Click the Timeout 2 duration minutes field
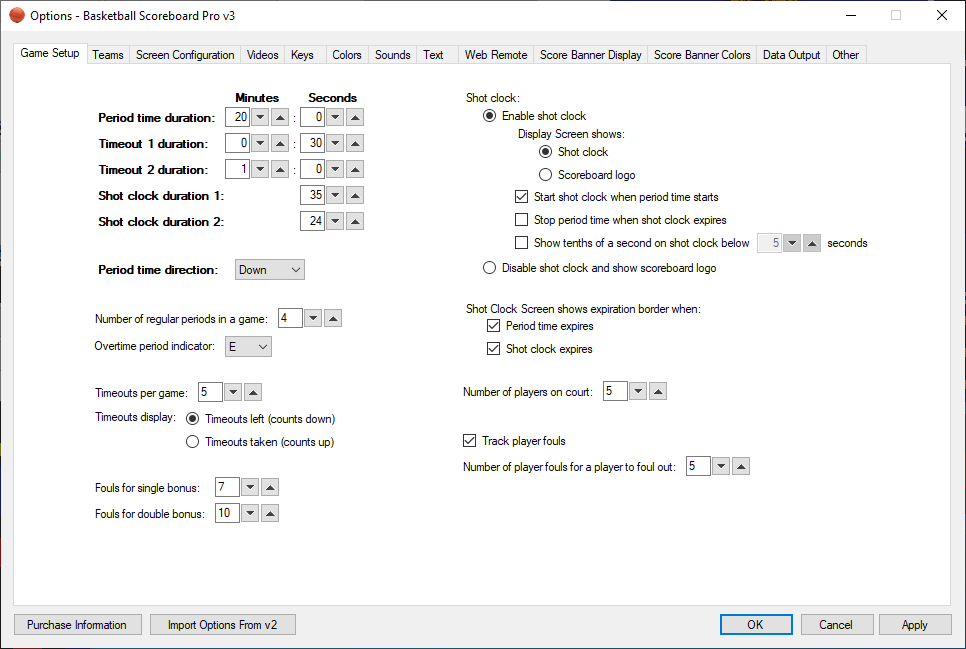966x649 pixels. click(237, 170)
